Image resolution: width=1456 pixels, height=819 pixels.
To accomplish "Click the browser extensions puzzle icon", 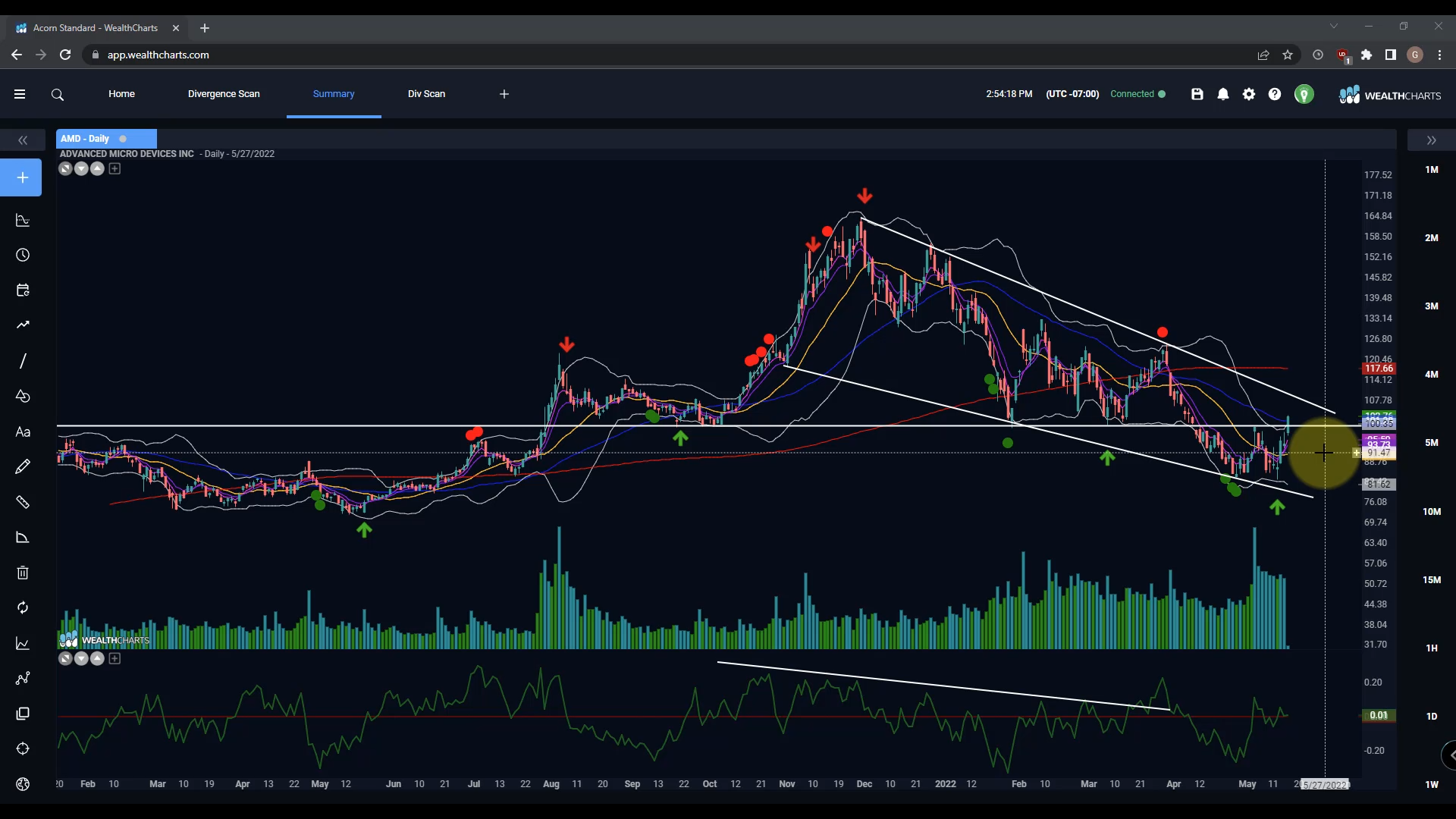I will [1367, 55].
